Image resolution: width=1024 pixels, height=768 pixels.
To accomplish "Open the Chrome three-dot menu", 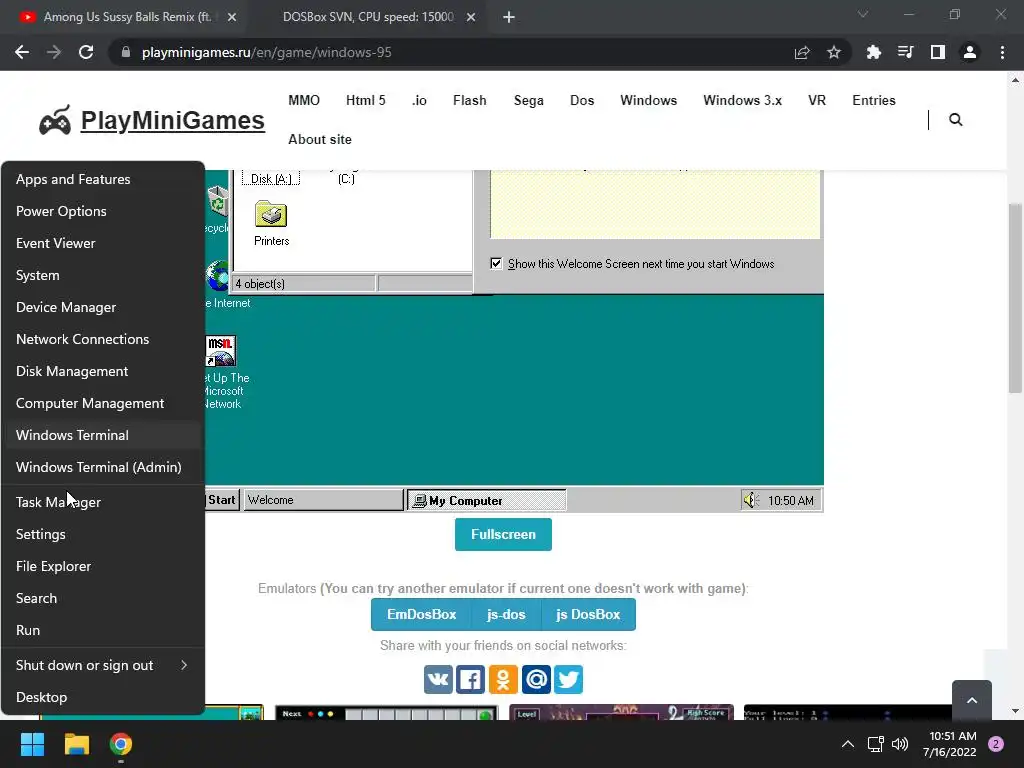I will pos(1002,52).
